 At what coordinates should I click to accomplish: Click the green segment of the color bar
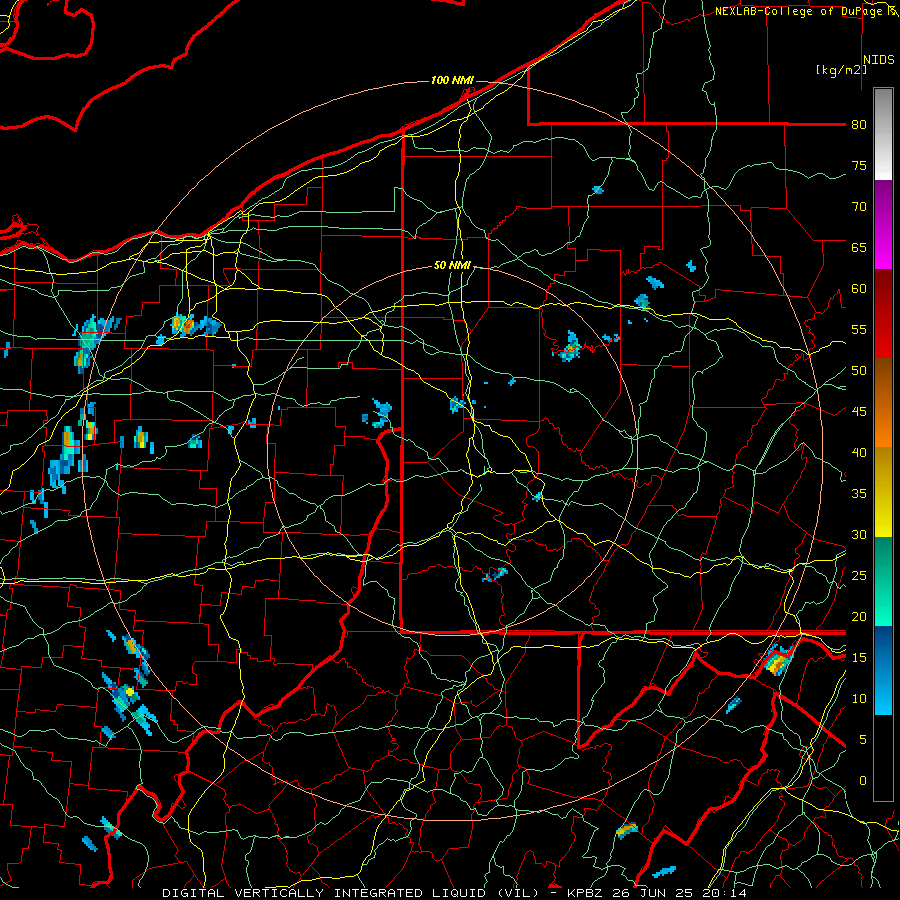[x=883, y=581]
